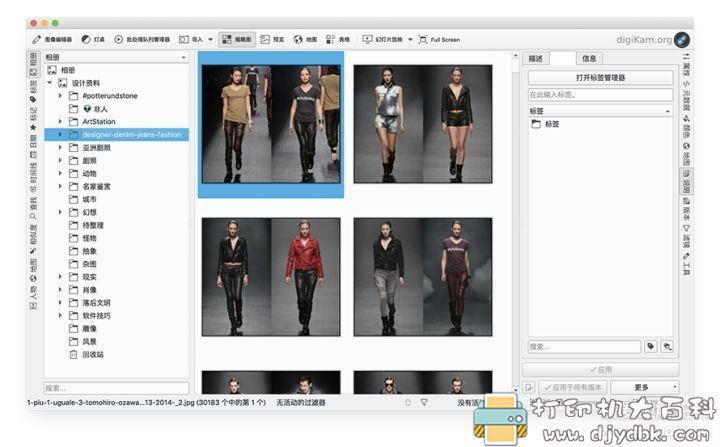Switch to Preview (预览) view
The image size is (720, 447).
272,40
